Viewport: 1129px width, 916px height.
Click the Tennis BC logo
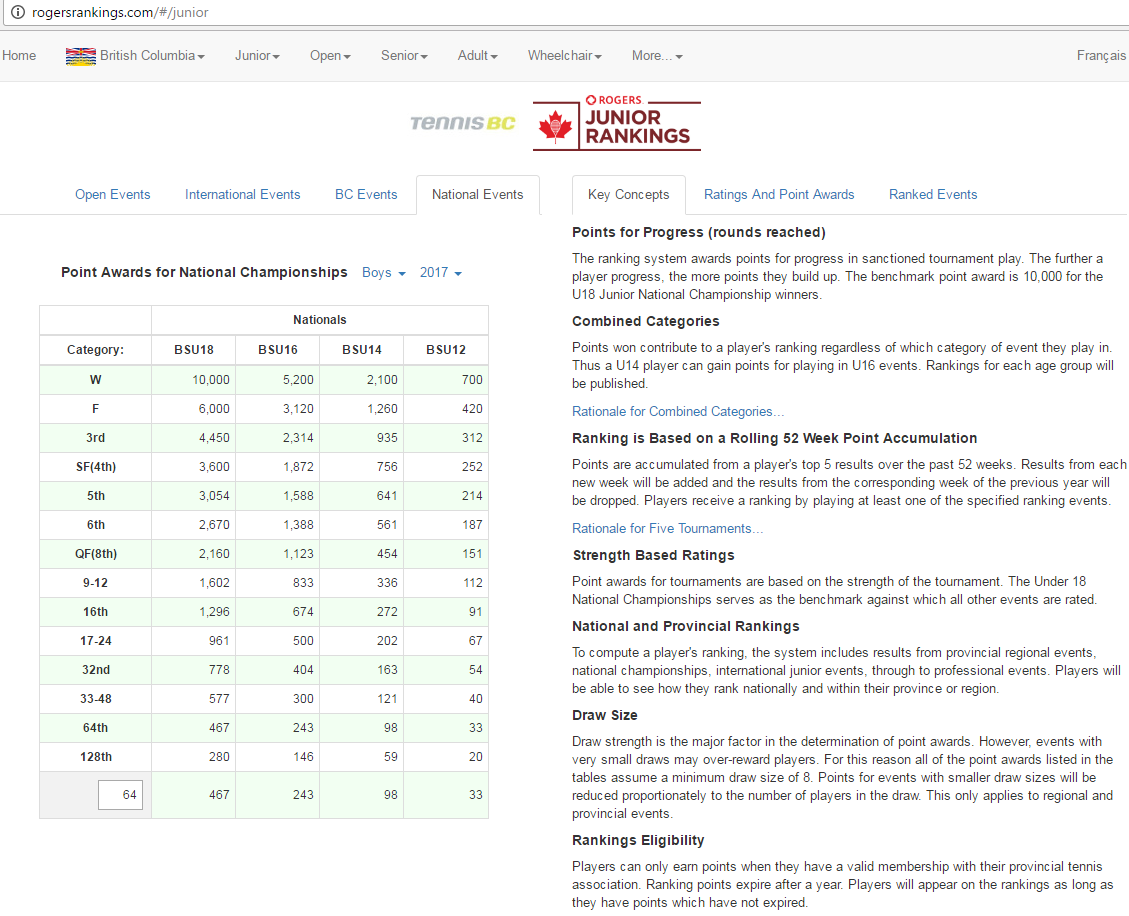click(x=463, y=123)
